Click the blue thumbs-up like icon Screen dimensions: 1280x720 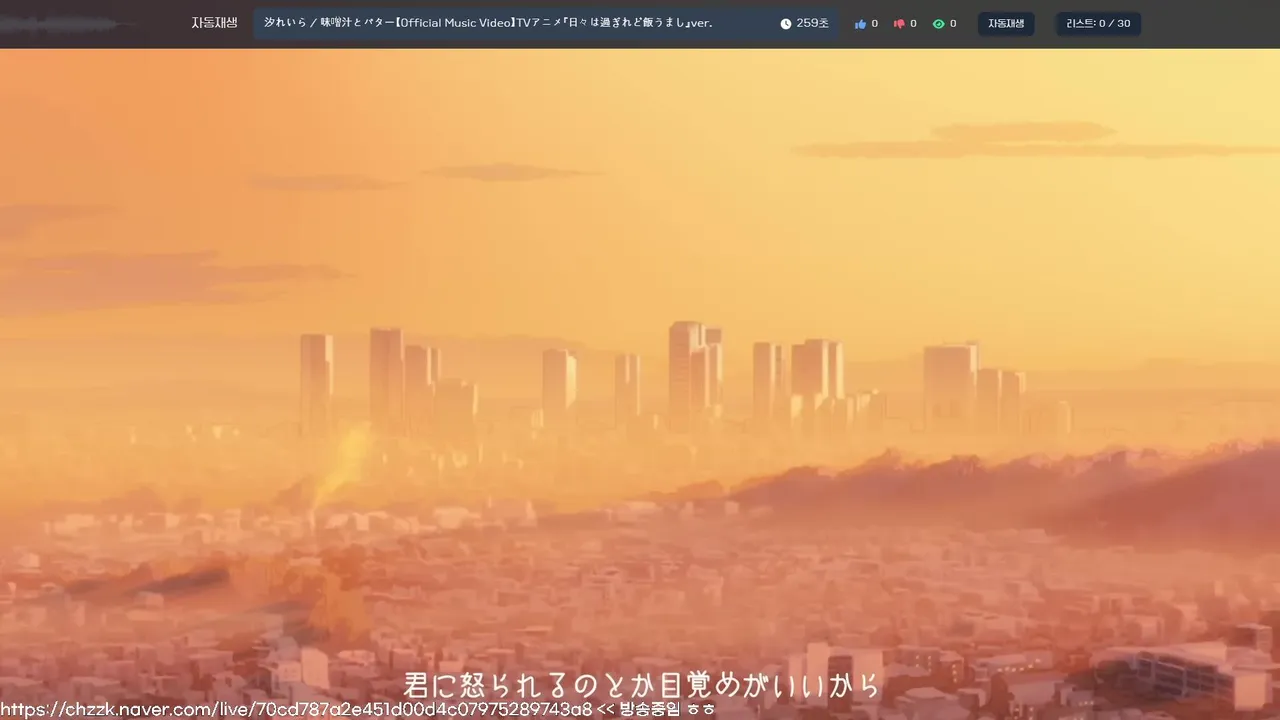tap(860, 24)
